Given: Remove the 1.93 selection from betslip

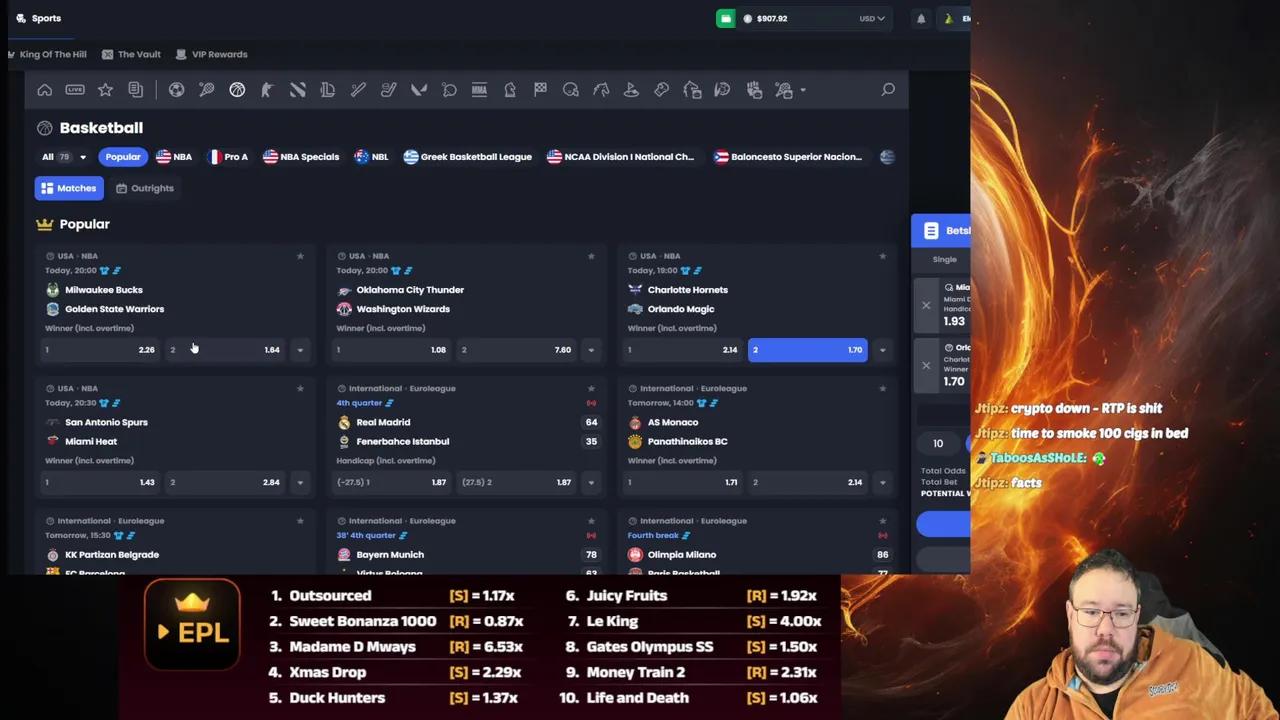Looking at the screenshot, I should (x=926, y=305).
